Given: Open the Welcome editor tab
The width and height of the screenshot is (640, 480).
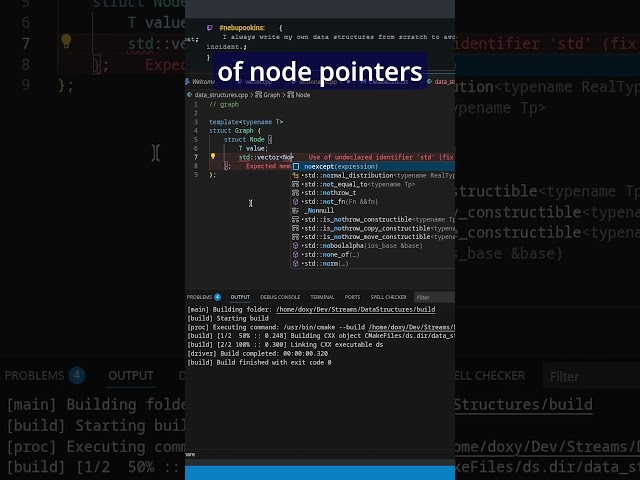Looking at the screenshot, I should pos(200,82).
